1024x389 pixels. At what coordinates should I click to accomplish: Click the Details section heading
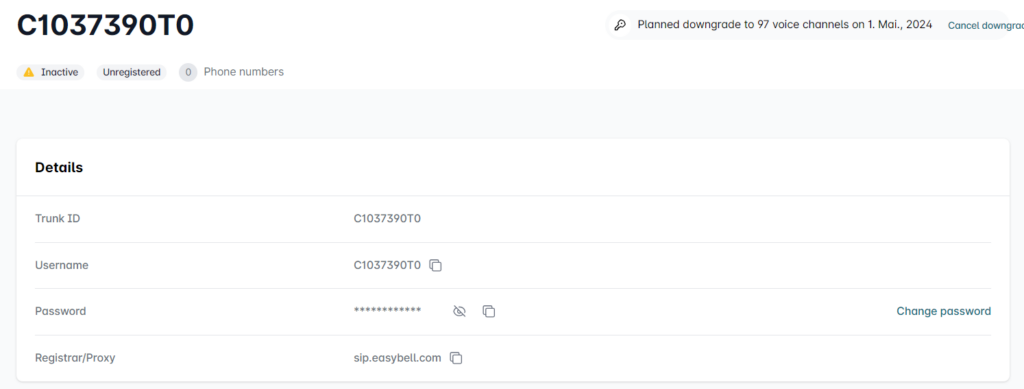tap(59, 168)
